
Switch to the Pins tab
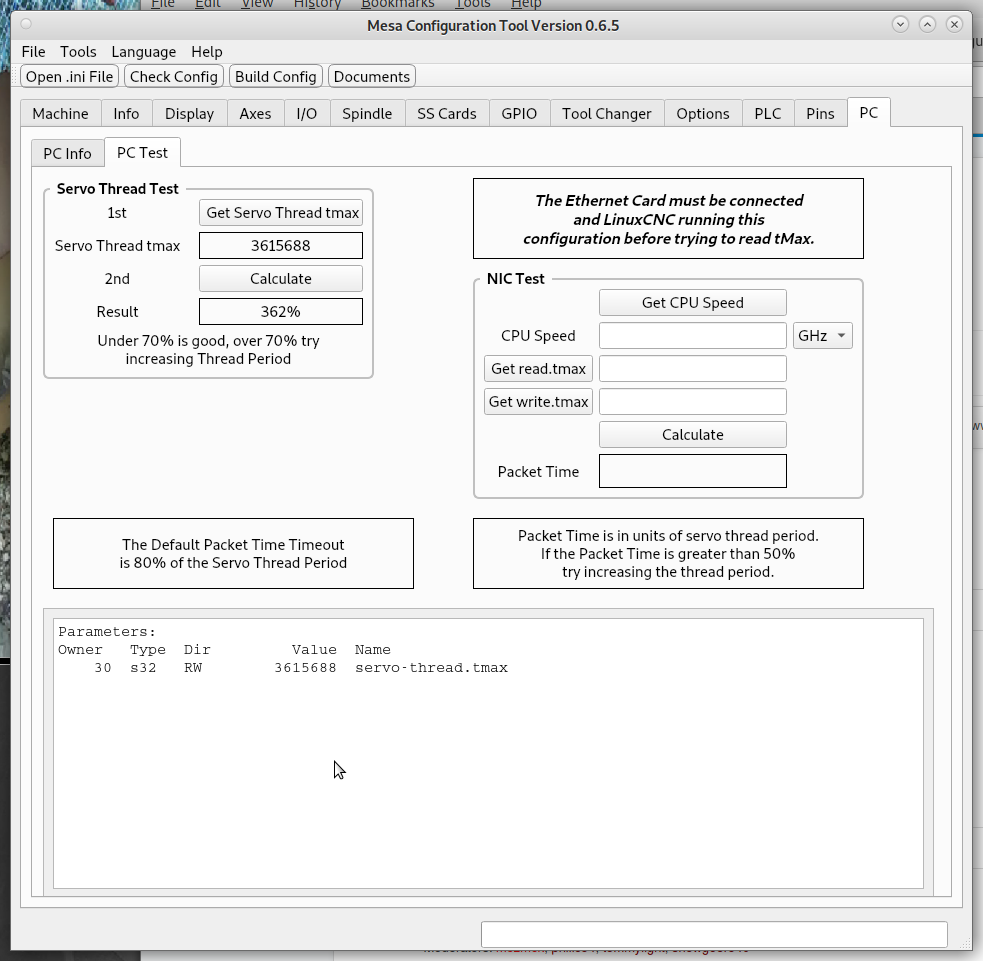point(820,113)
